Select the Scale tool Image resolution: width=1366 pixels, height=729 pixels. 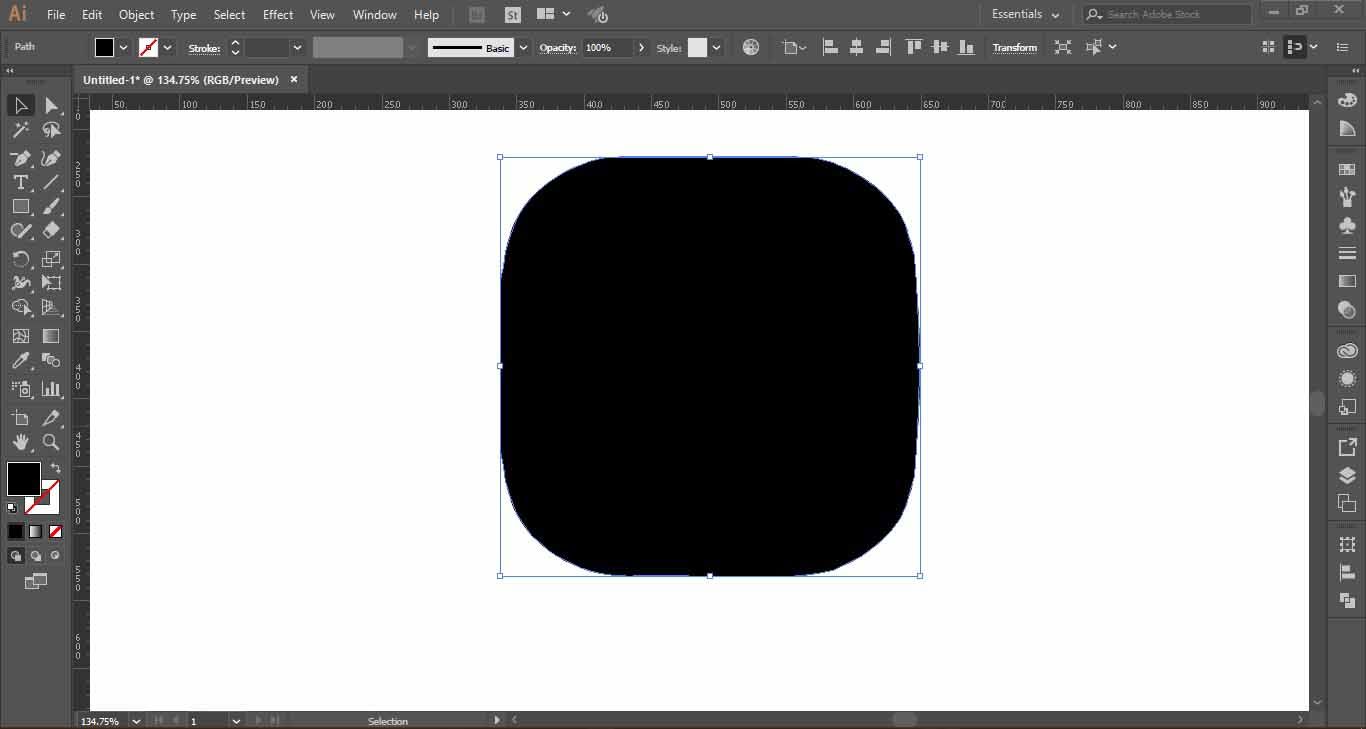[51, 259]
